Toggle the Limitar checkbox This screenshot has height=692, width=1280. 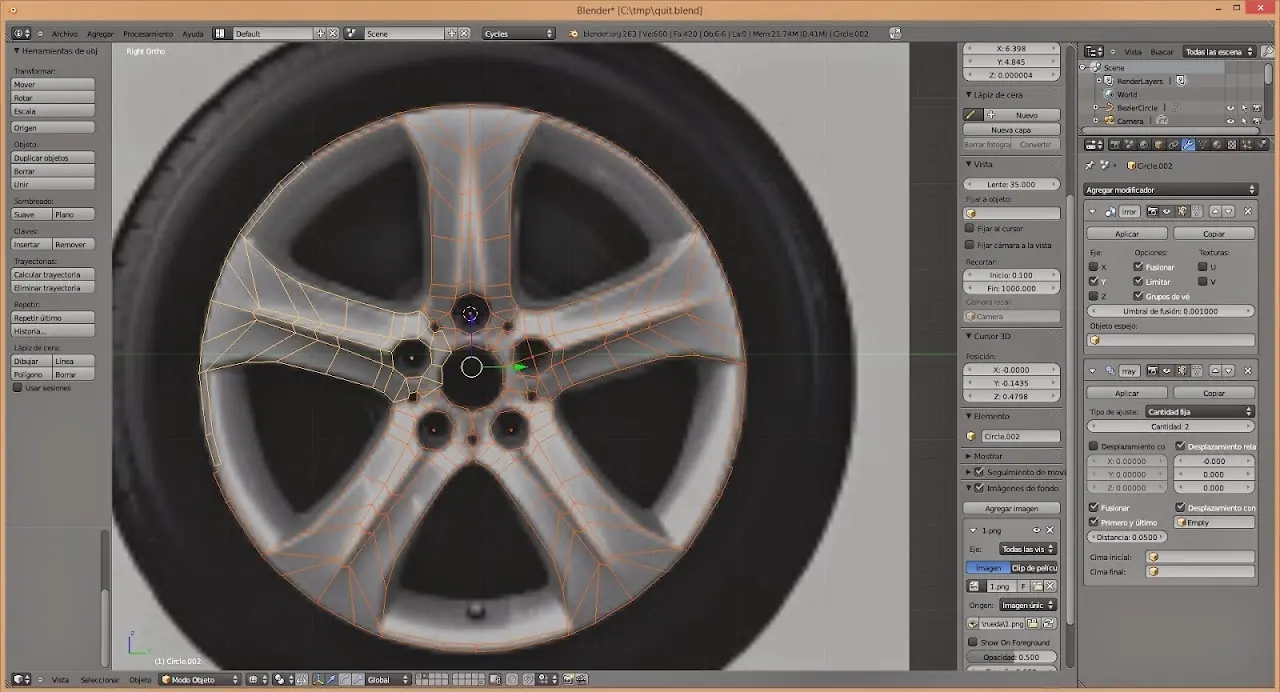point(1139,281)
